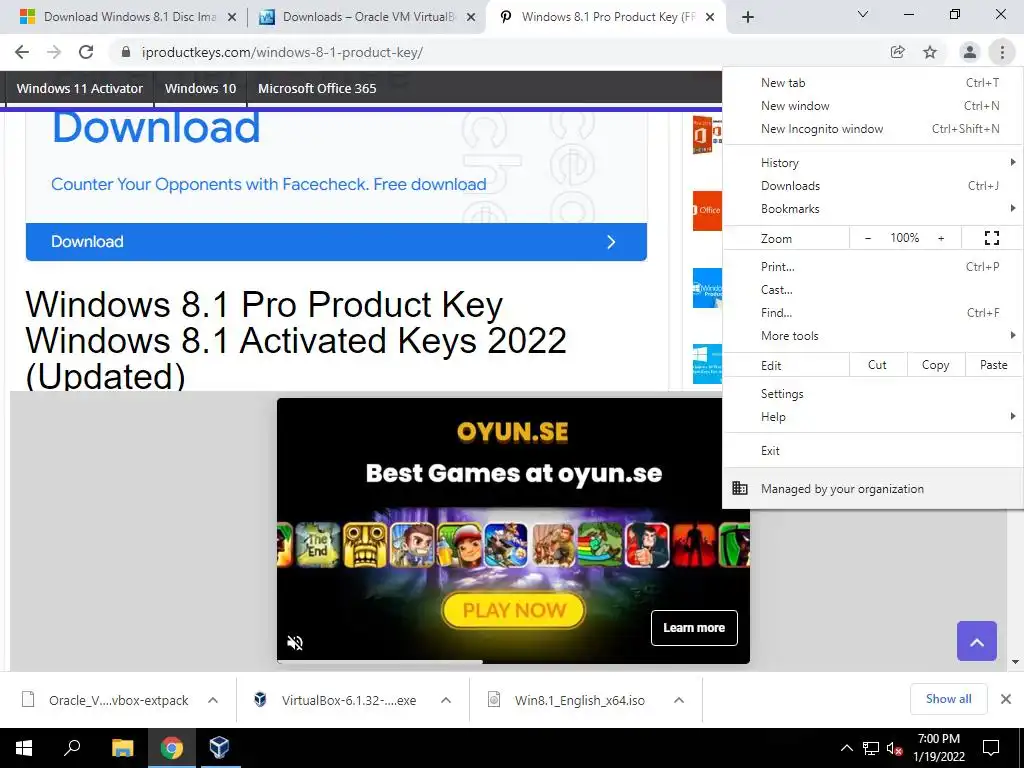Open a new tab with the plus button
This screenshot has height=768, width=1024.
pyautogui.click(x=748, y=17)
